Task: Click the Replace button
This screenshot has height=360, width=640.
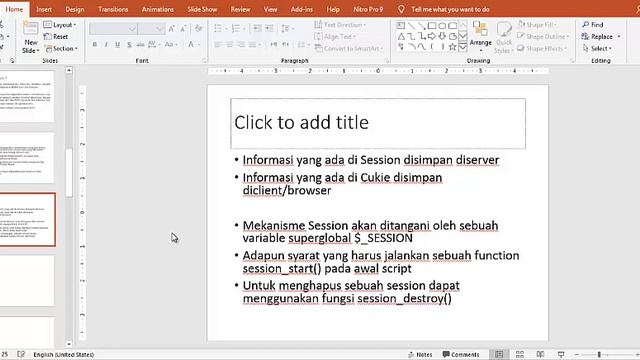Action: (601, 37)
